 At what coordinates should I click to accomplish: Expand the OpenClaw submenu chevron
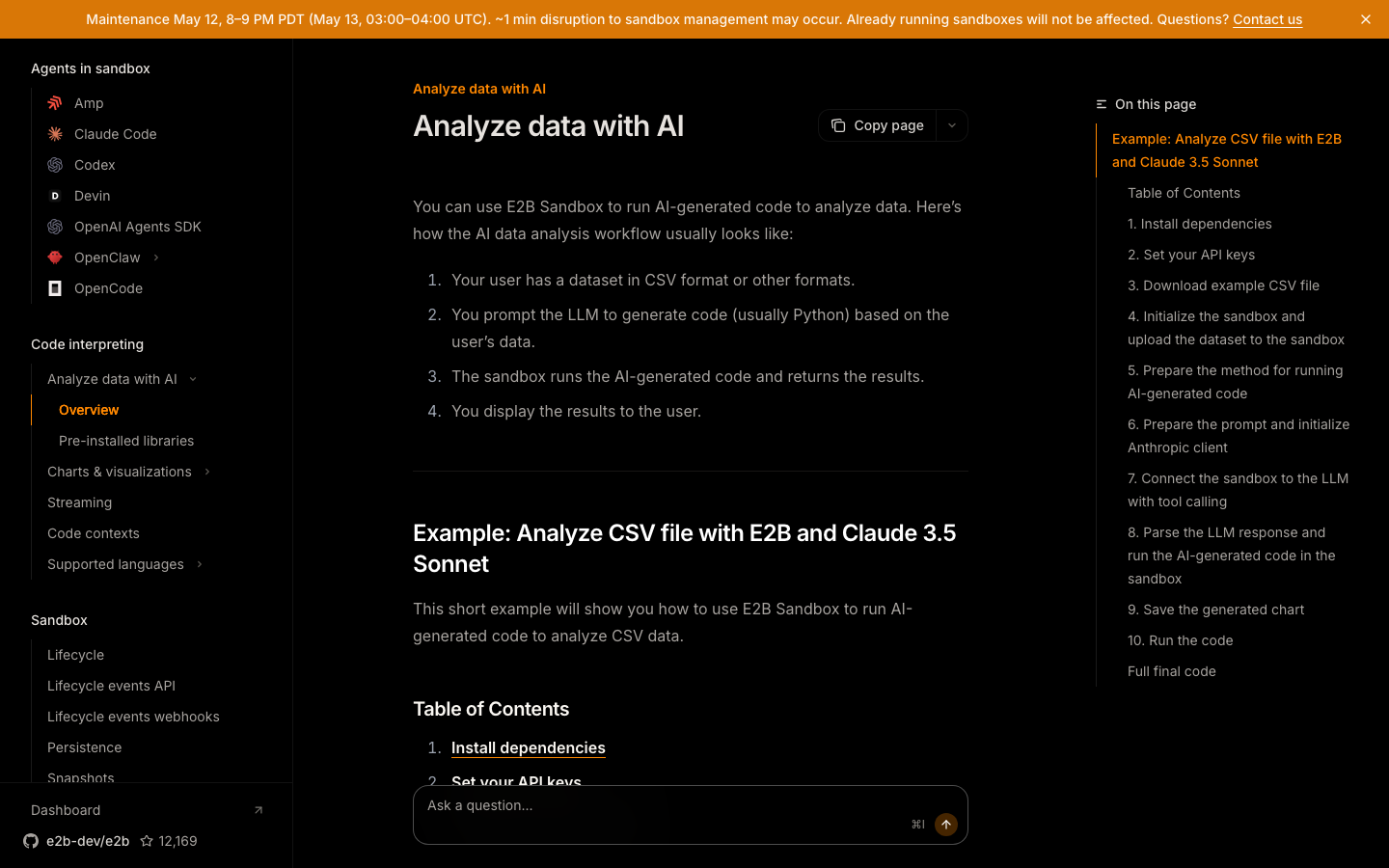coord(156,258)
